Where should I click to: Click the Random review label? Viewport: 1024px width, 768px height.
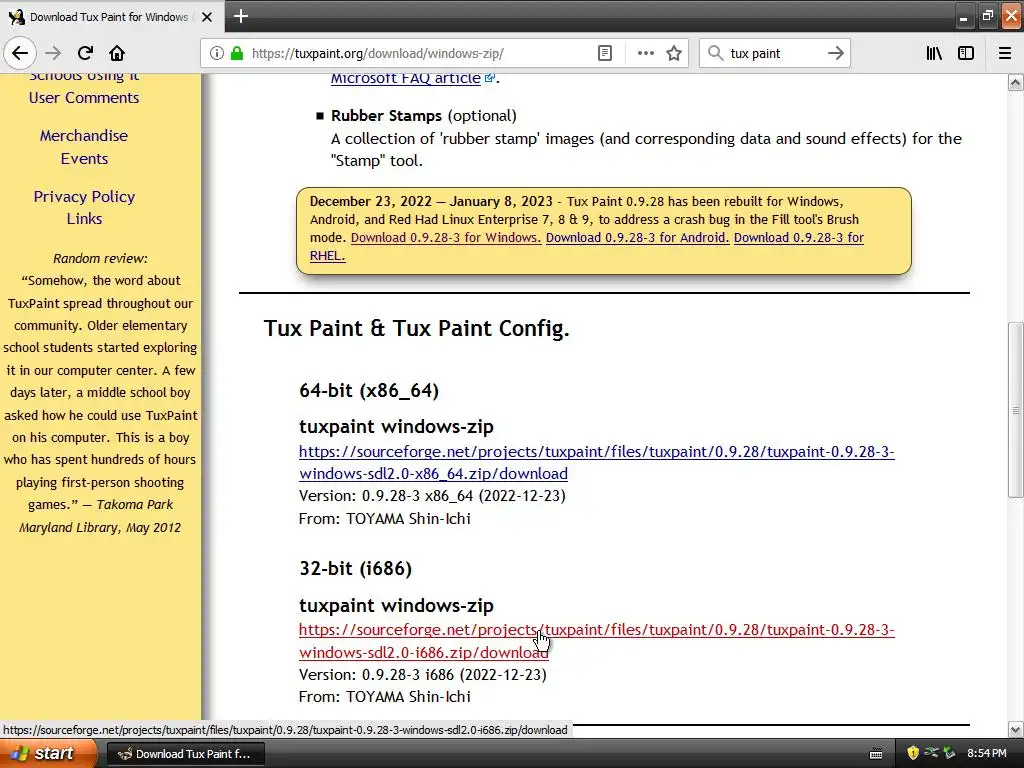(x=100, y=259)
